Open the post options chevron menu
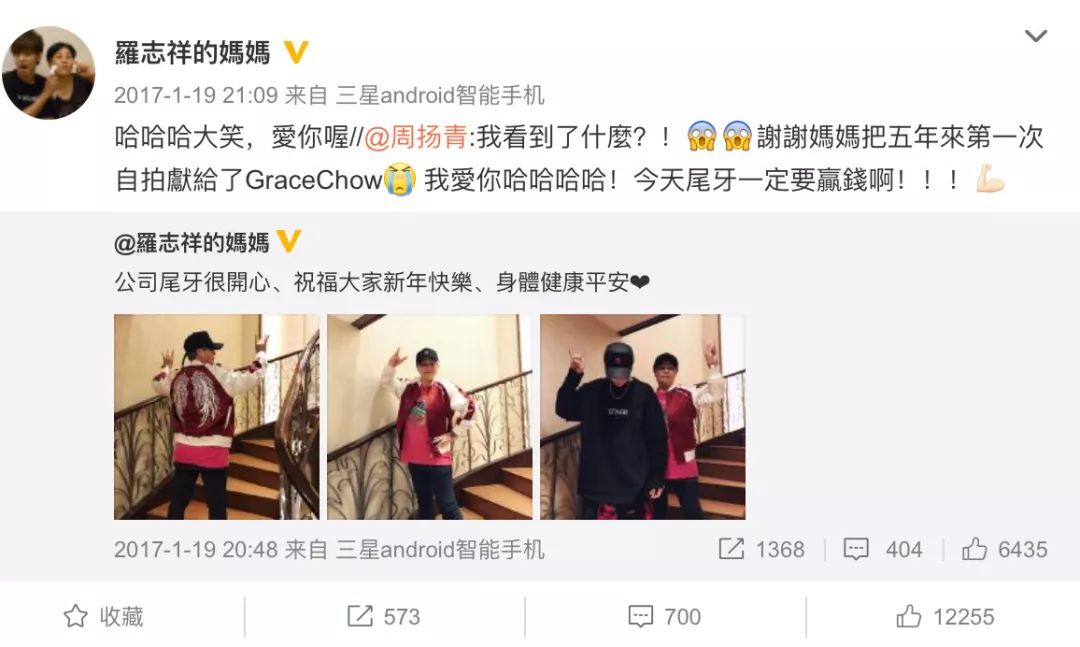 tap(1035, 36)
